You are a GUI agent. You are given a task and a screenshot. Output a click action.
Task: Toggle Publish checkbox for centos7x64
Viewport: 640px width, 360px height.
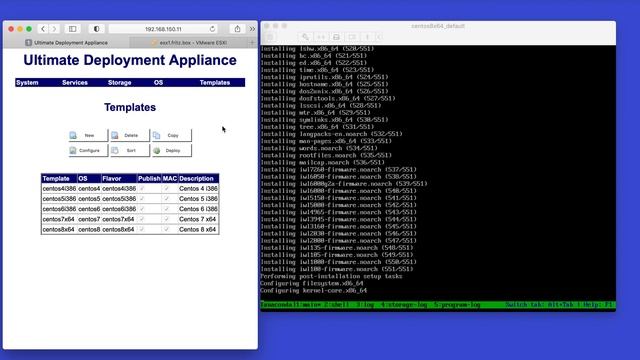point(142,219)
